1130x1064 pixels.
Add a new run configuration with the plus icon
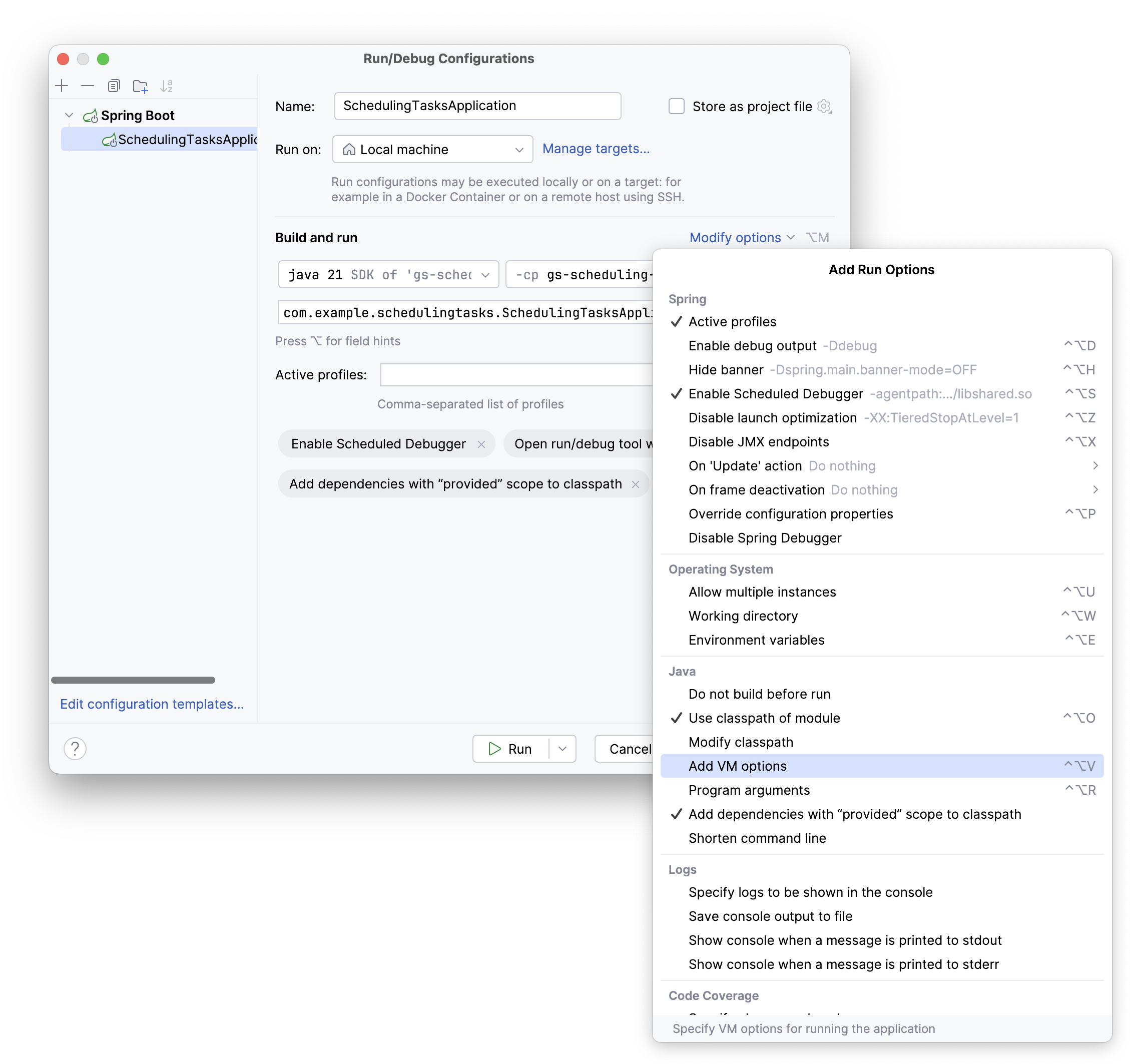point(62,86)
